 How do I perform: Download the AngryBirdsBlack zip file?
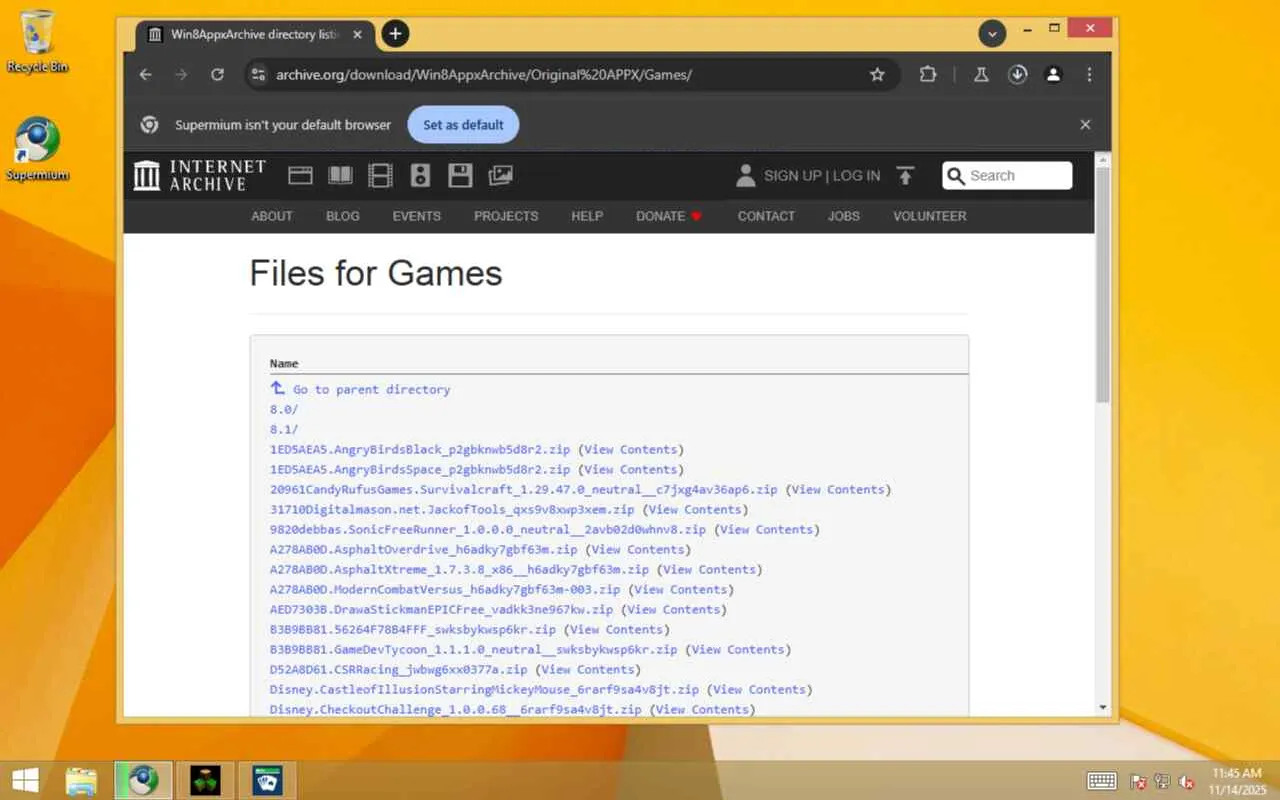[x=420, y=449]
